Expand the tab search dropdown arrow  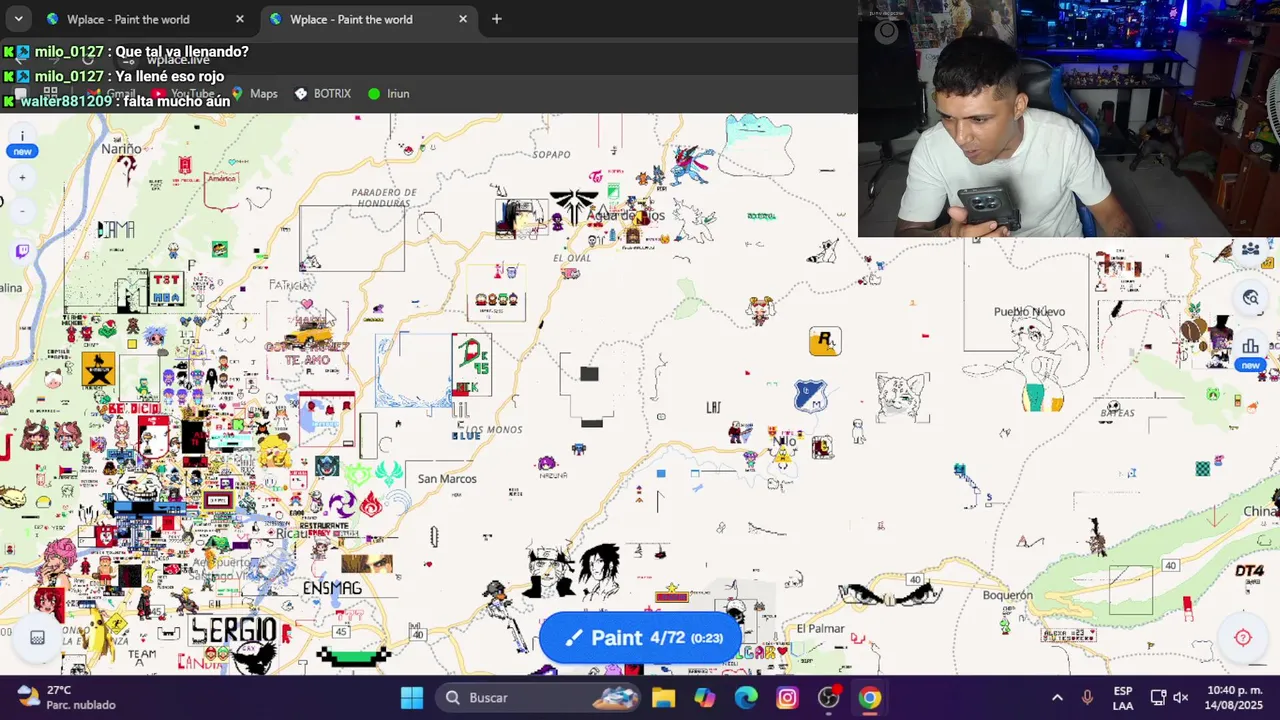tap(18, 19)
